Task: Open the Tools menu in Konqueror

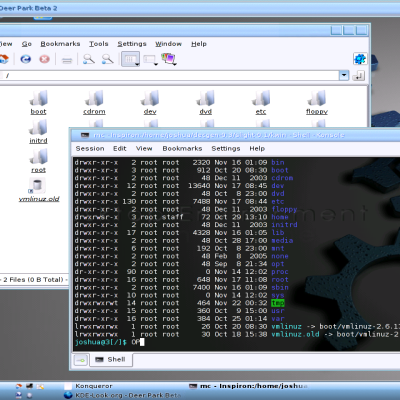Action: click(99, 44)
